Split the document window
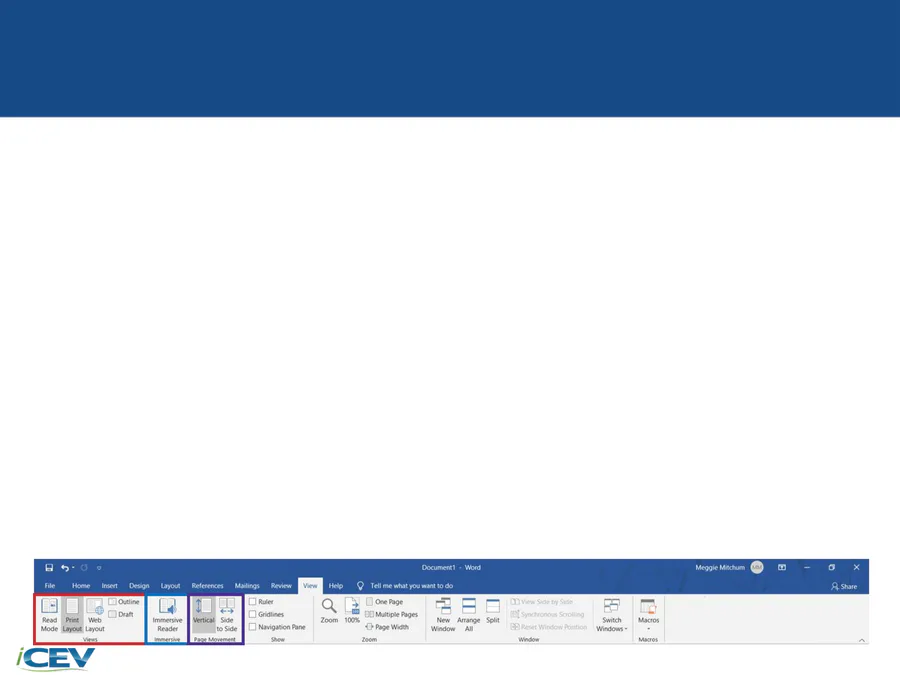Screen dimensions: 900x675 pos(493,611)
